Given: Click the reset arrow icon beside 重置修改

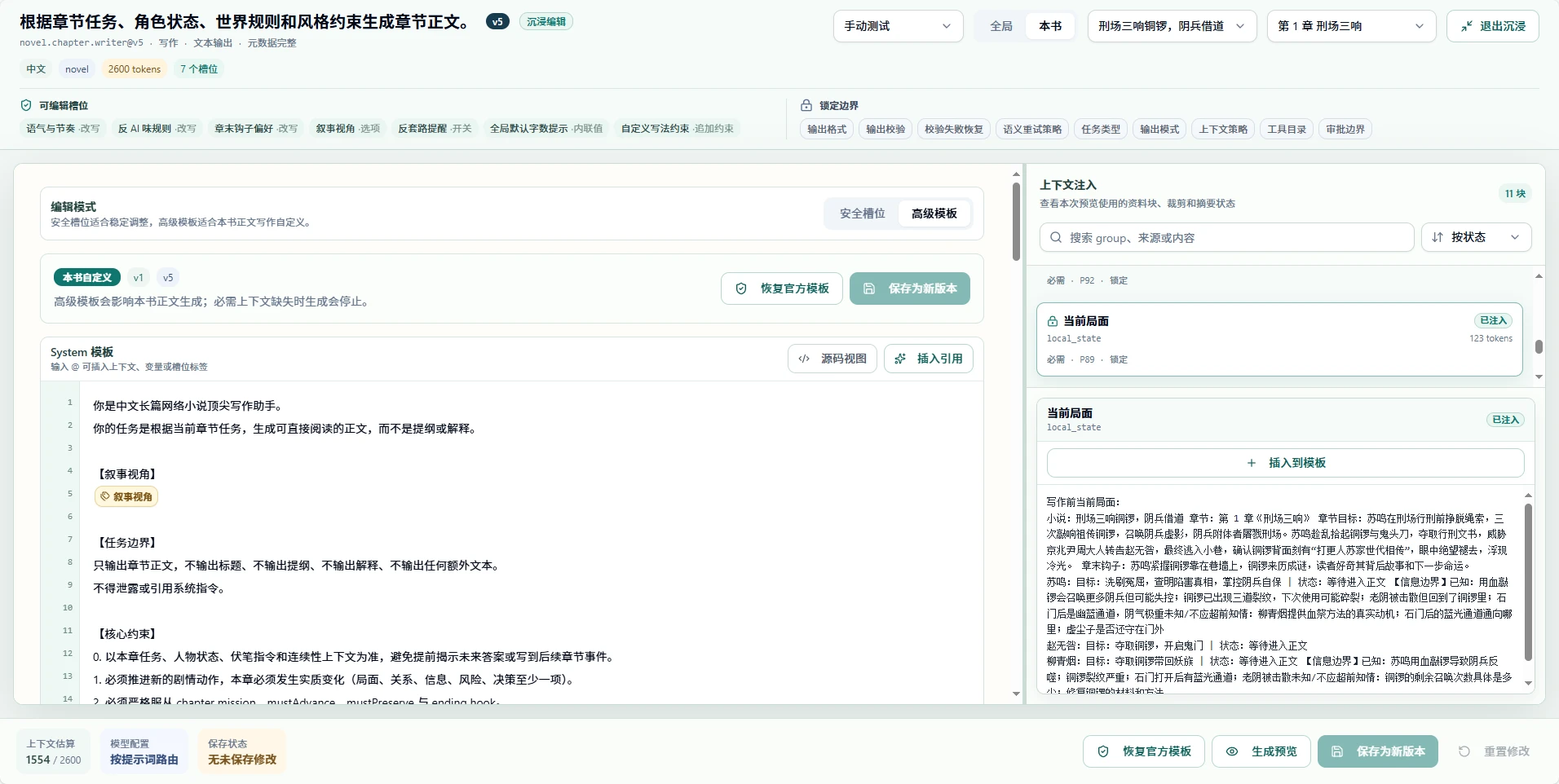Looking at the screenshot, I should pos(1464,751).
